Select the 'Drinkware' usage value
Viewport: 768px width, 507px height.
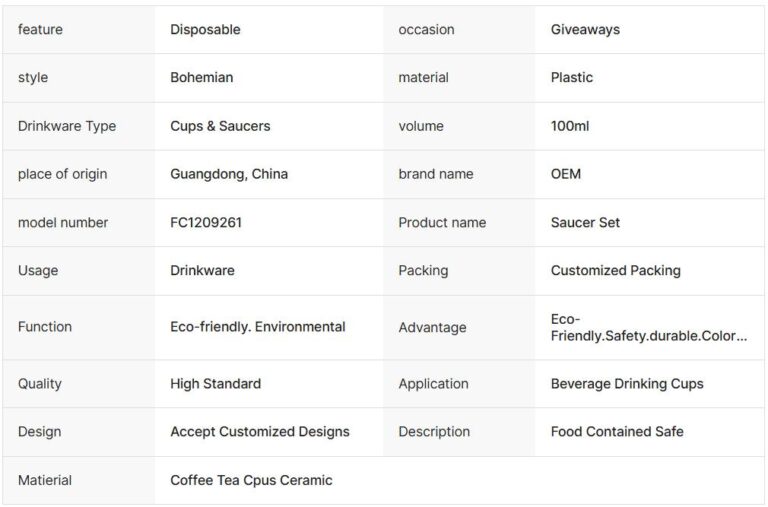[x=202, y=270]
